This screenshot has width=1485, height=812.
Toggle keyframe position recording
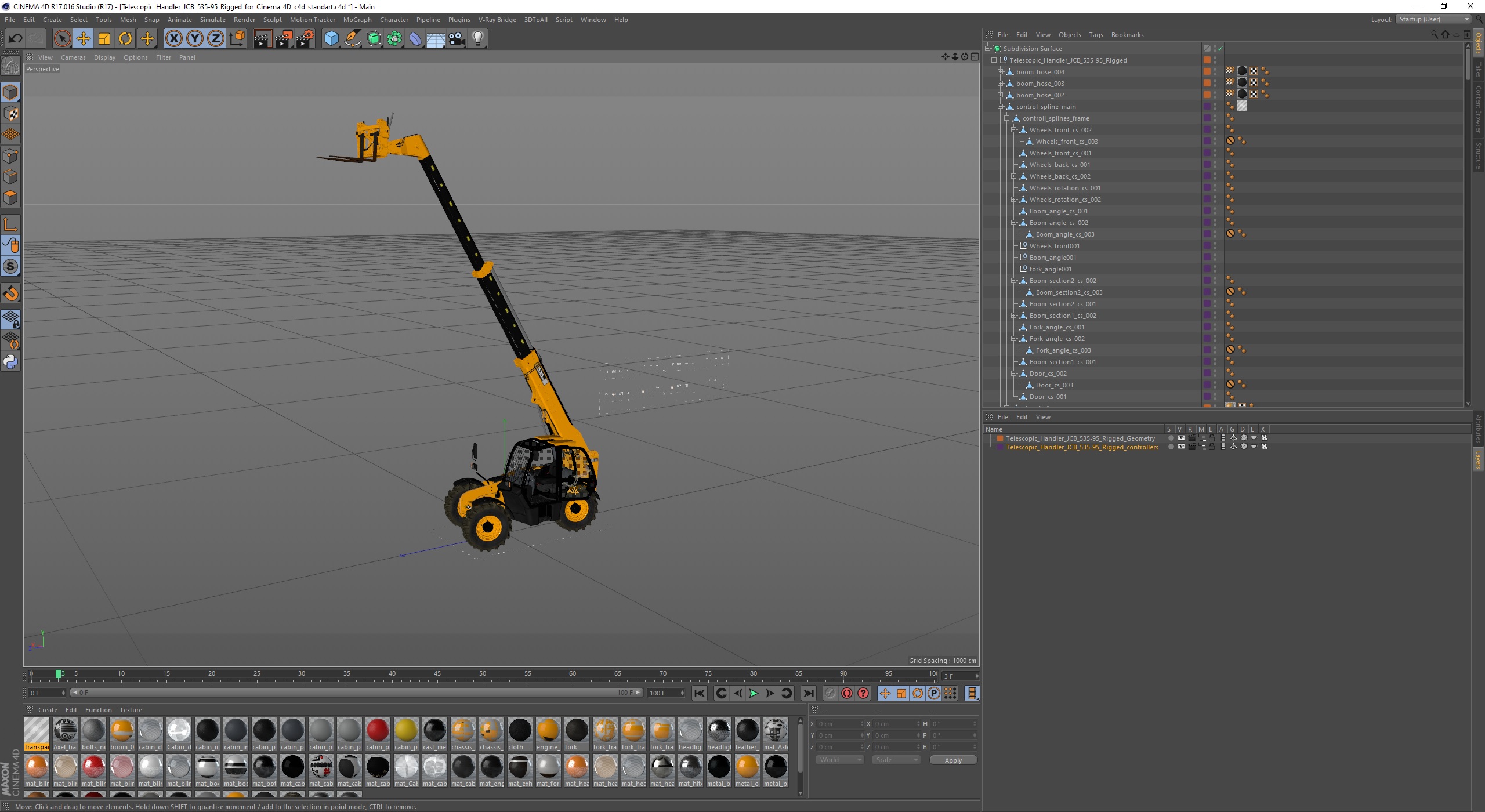click(885, 693)
